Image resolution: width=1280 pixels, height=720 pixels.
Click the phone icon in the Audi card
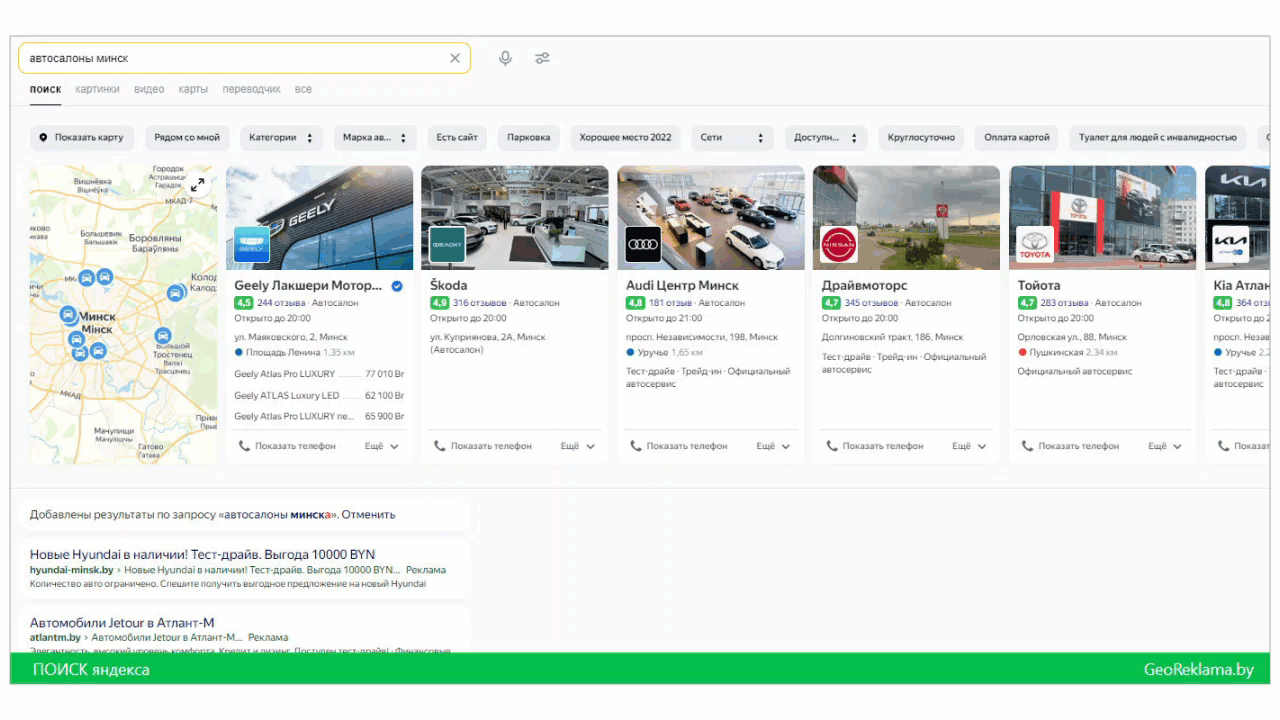636,446
